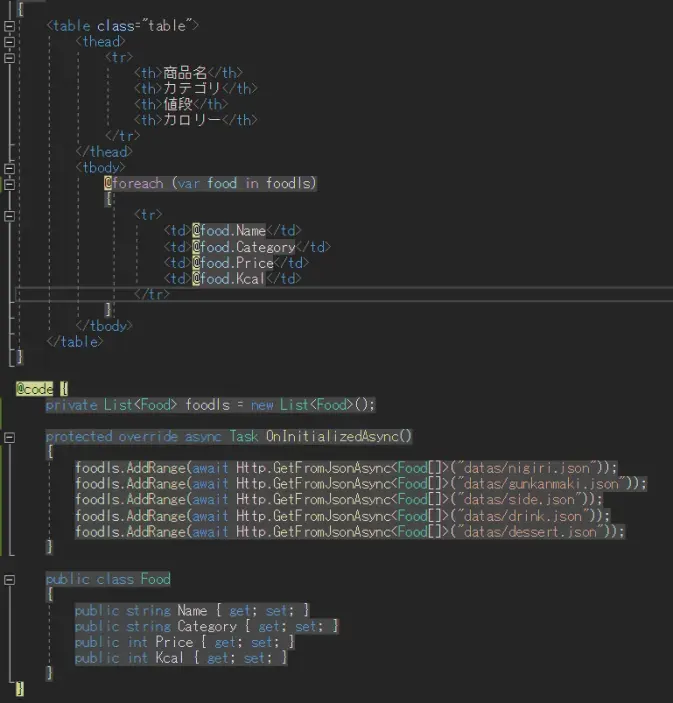Image resolution: width=673 pixels, height=703 pixels.
Task: Collapse the Food class definition
Action: pyautogui.click(x=10, y=579)
